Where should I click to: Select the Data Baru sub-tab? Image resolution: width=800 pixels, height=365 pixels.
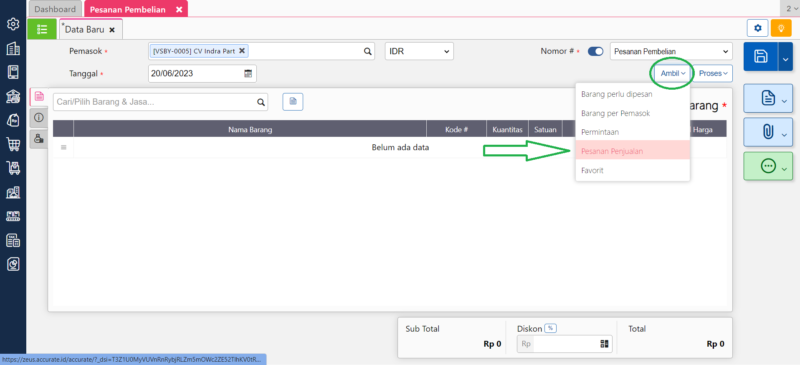tap(85, 30)
